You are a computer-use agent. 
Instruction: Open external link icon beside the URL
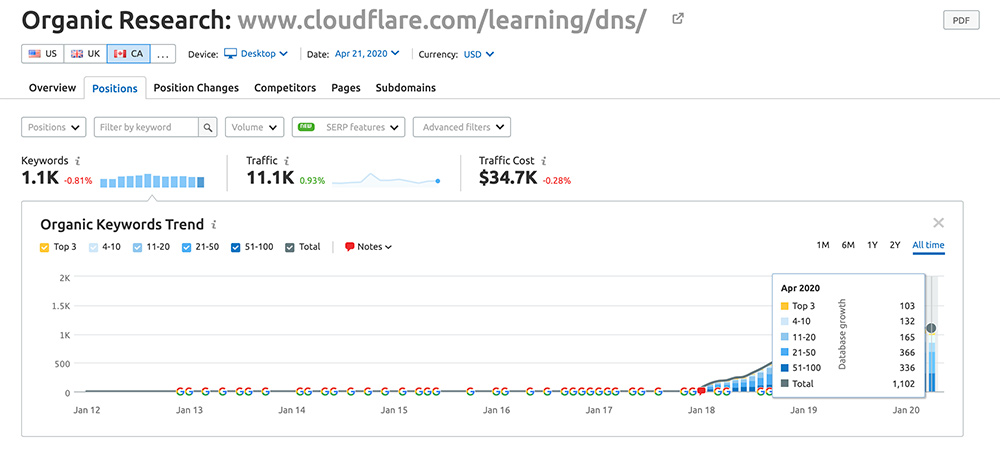tap(678, 19)
